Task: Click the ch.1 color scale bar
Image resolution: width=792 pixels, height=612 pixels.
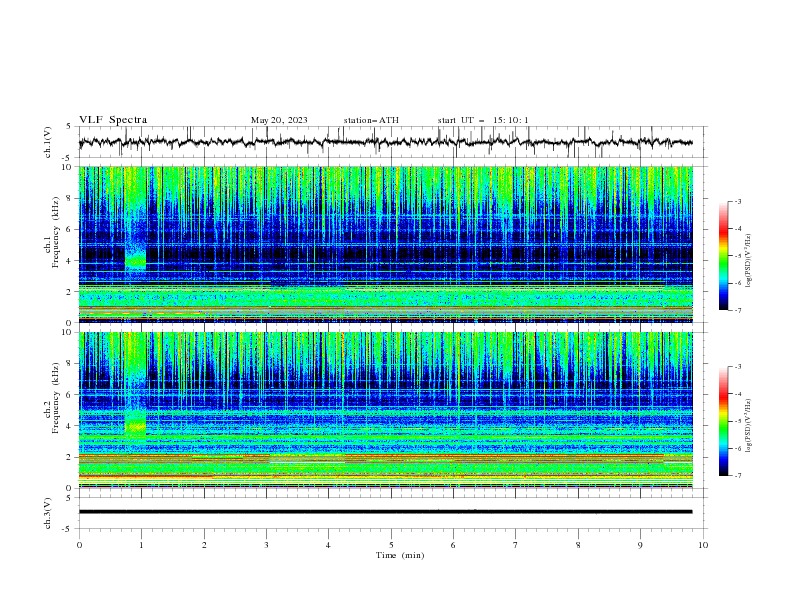Action: [x=723, y=255]
